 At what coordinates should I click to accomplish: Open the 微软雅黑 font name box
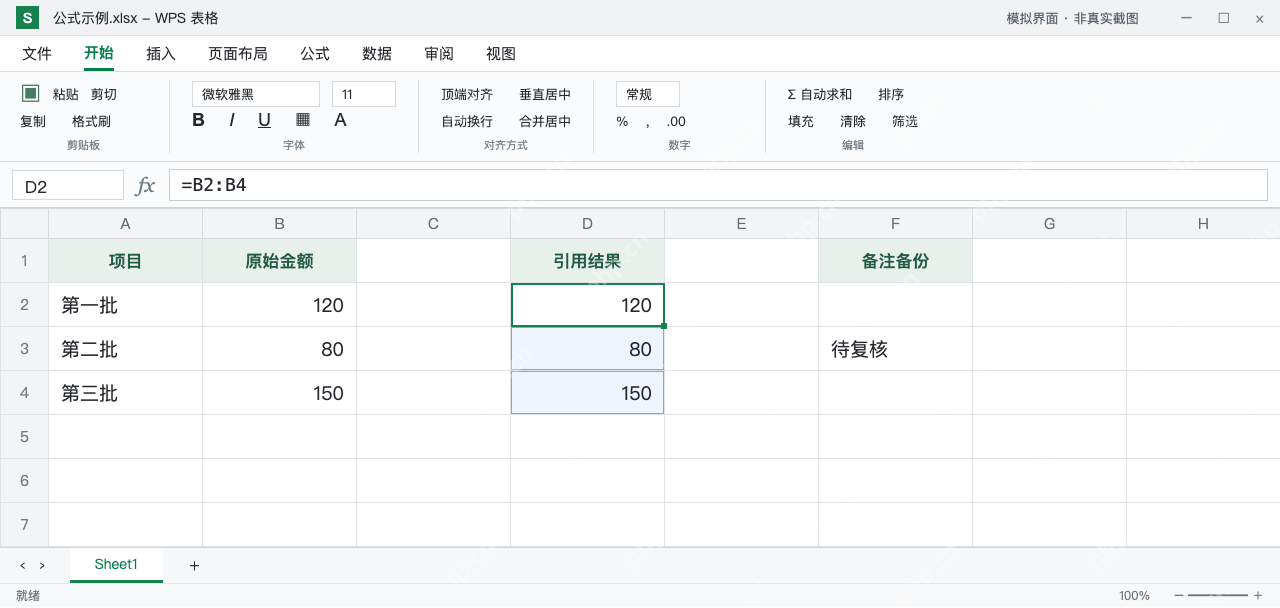pyautogui.click(x=256, y=94)
